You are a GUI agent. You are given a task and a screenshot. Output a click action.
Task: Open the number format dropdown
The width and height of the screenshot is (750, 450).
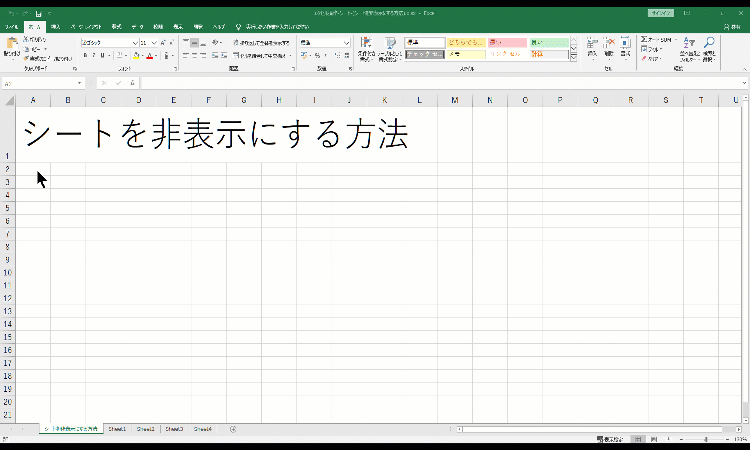(x=347, y=43)
